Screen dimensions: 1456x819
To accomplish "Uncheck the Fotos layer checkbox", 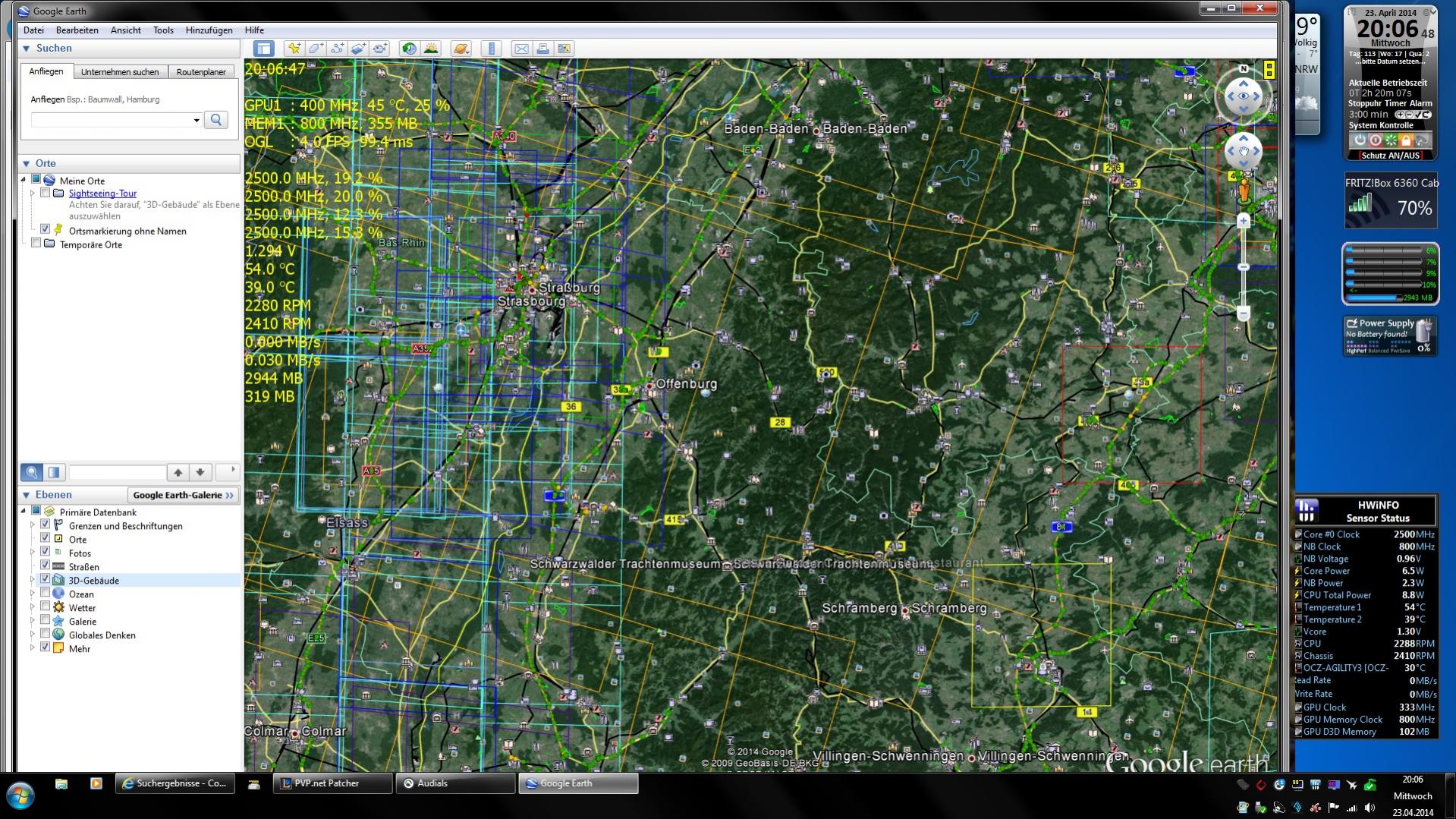I will [x=45, y=553].
